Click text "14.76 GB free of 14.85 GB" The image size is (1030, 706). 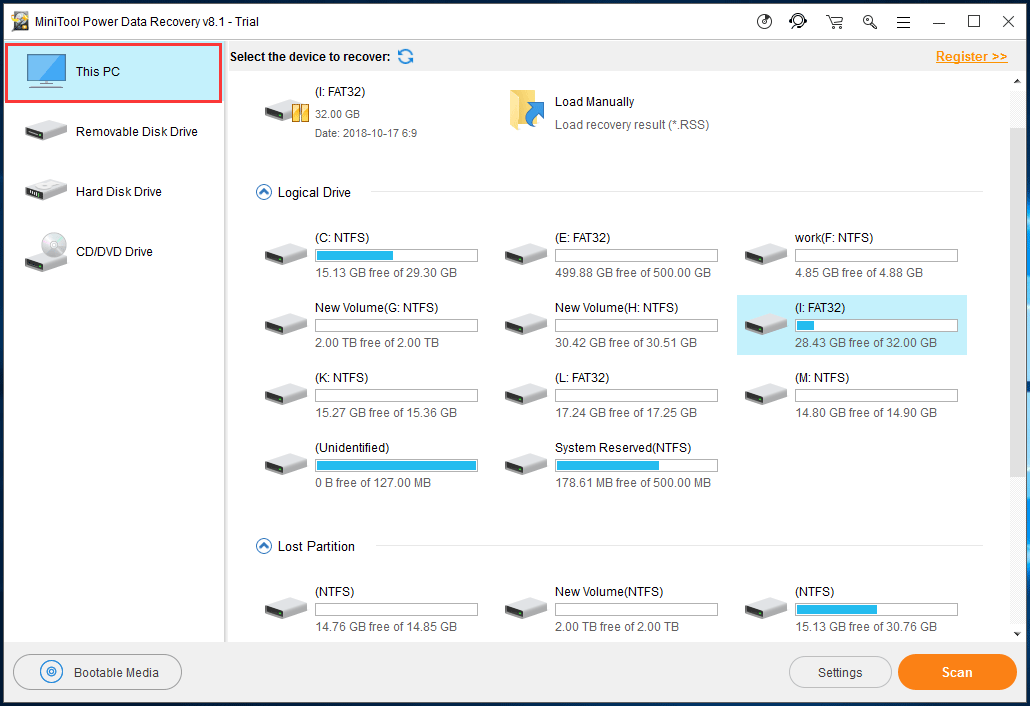pyautogui.click(x=386, y=627)
